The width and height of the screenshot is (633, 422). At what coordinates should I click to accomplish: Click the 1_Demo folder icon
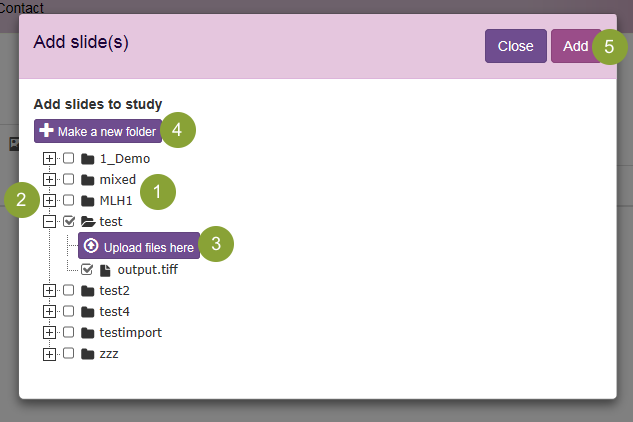pos(87,159)
